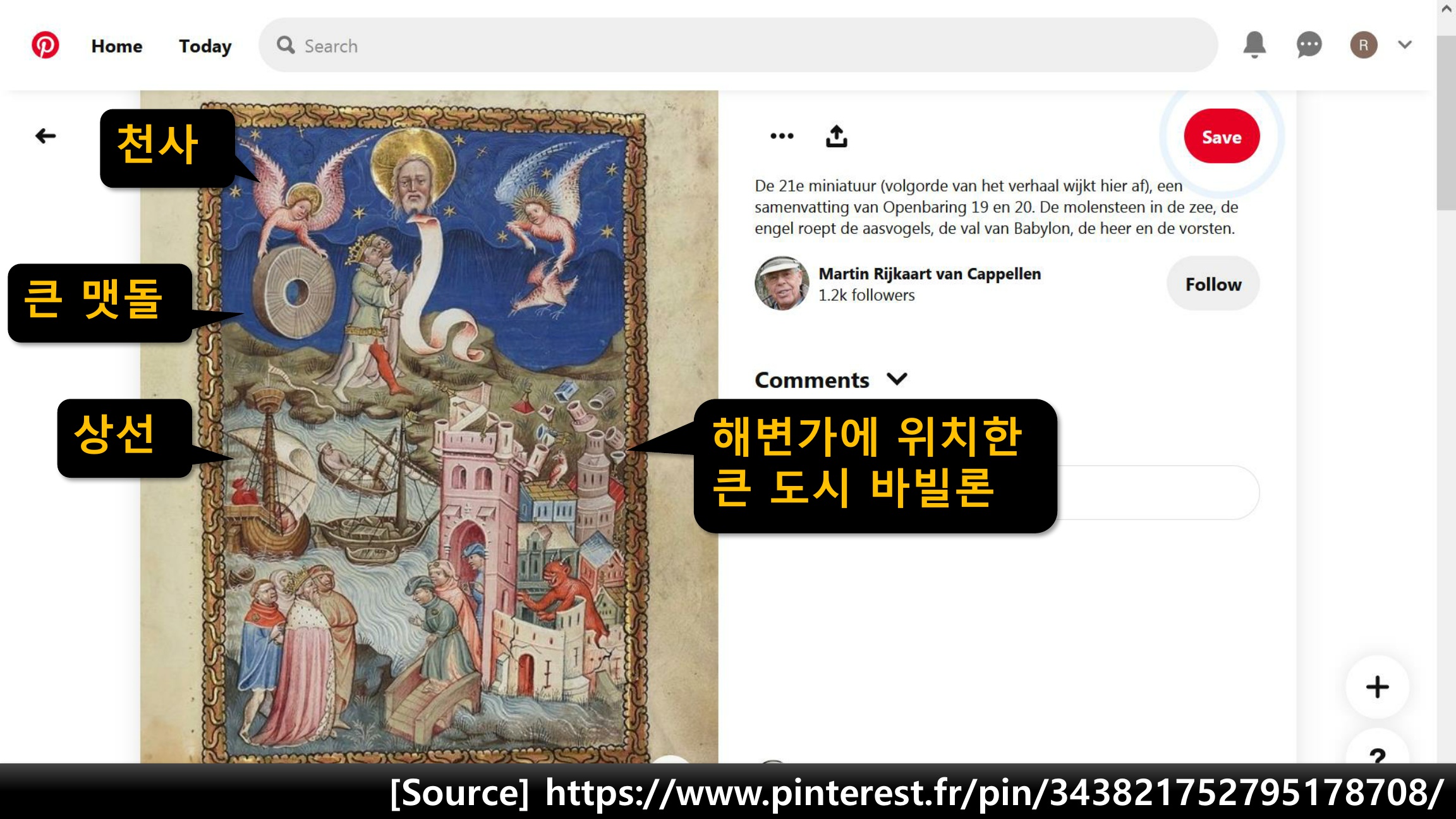1456x819 pixels.
Task: Click in the comment input box
Action: pyautogui.click(x=1158, y=492)
